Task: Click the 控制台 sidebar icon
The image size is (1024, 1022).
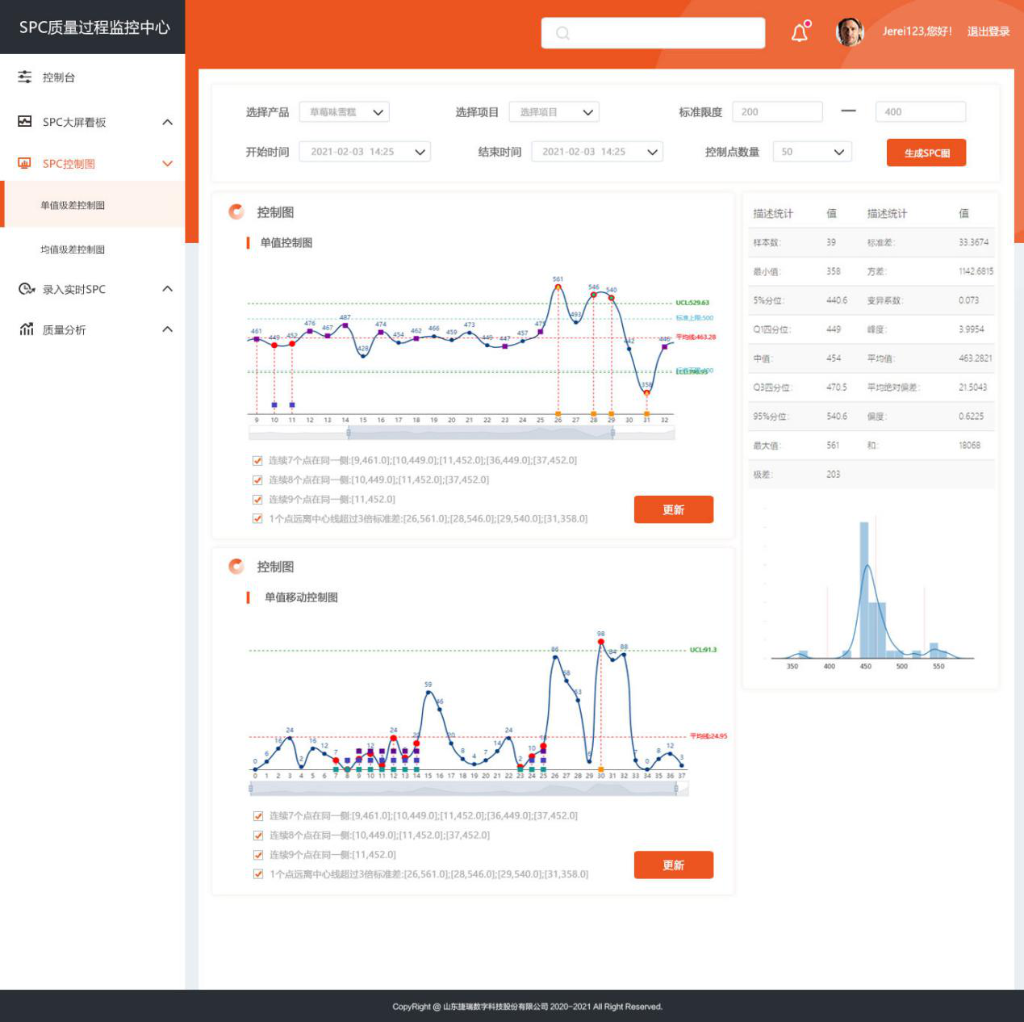Action: point(26,77)
